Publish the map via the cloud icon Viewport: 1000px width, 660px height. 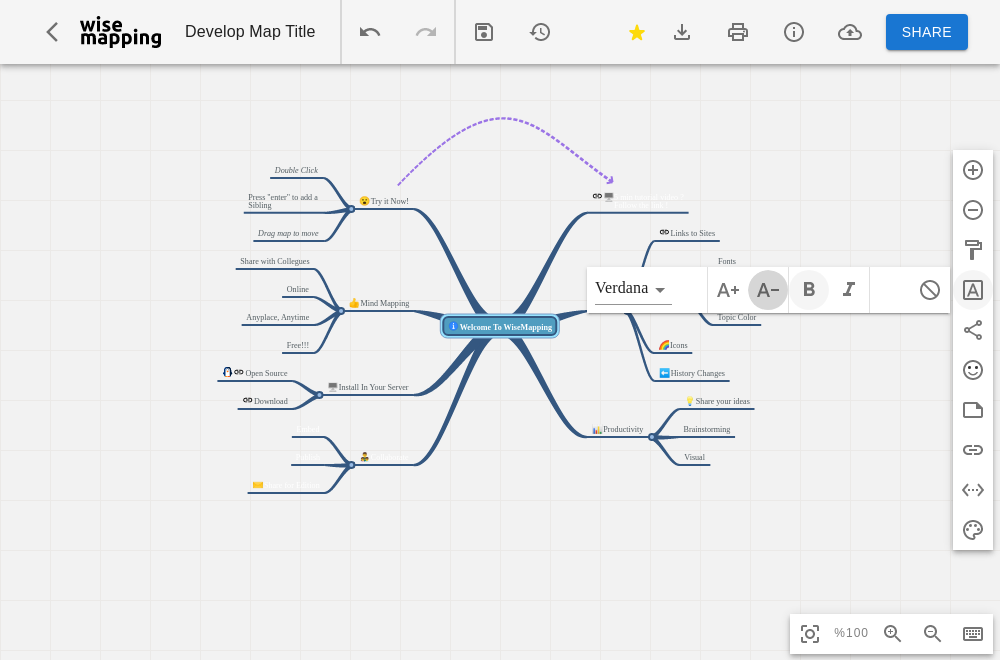tap(850, 32)
